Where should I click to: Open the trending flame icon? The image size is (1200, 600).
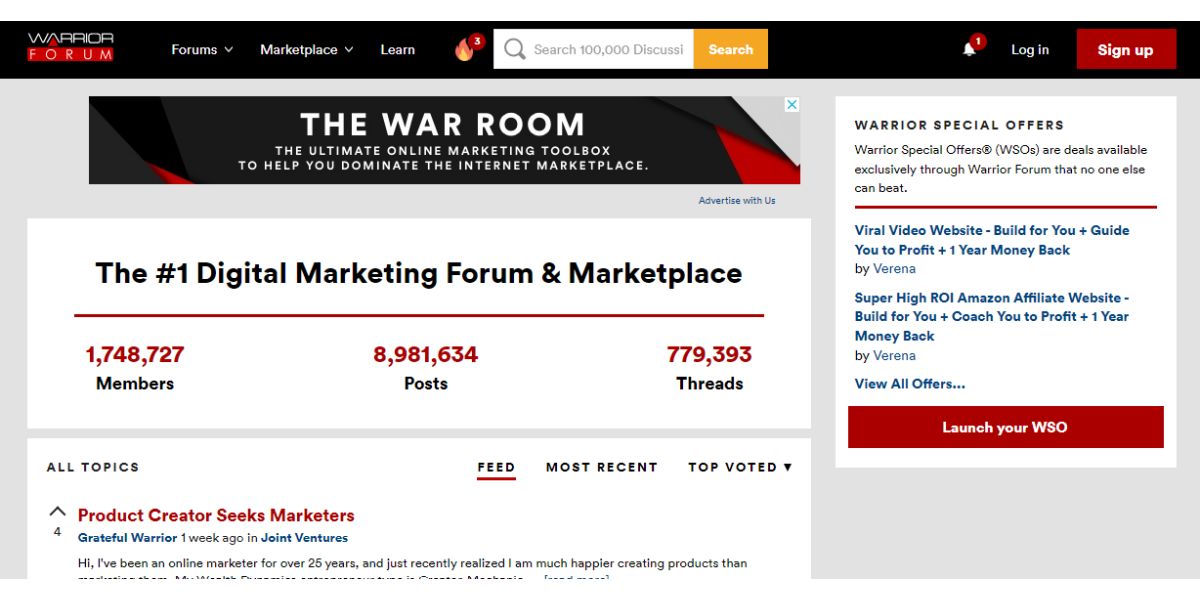(465, 49)
